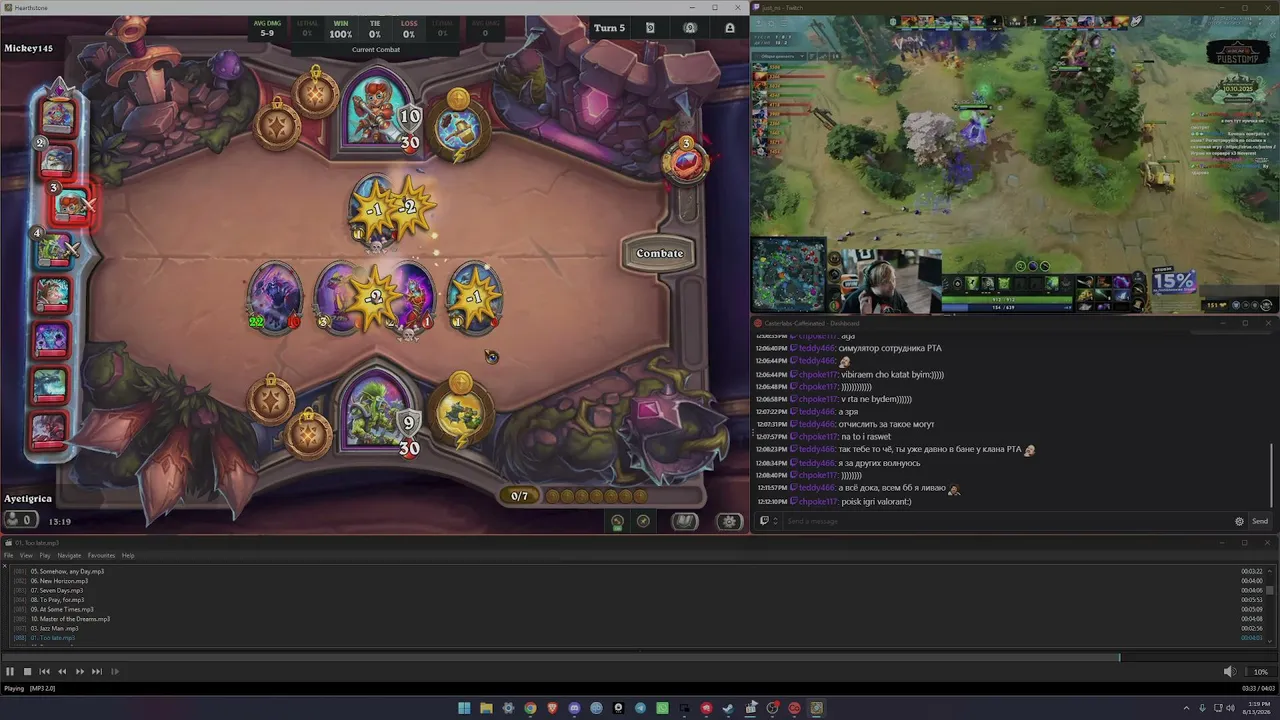Open the journal book icon in Hearthstone

[685, 521]
